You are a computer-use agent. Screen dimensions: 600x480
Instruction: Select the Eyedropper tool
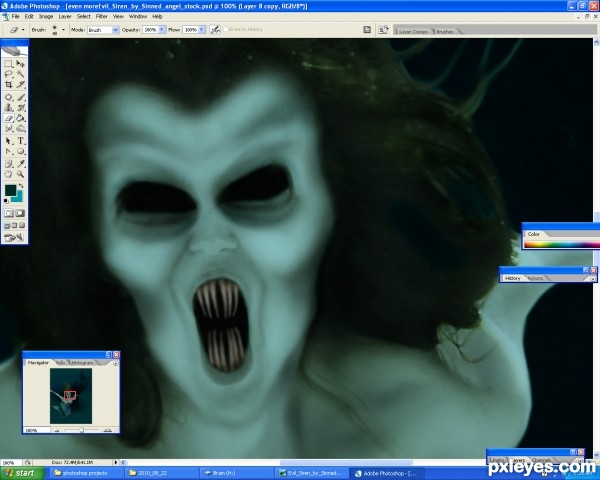click(x=21, y=164)
